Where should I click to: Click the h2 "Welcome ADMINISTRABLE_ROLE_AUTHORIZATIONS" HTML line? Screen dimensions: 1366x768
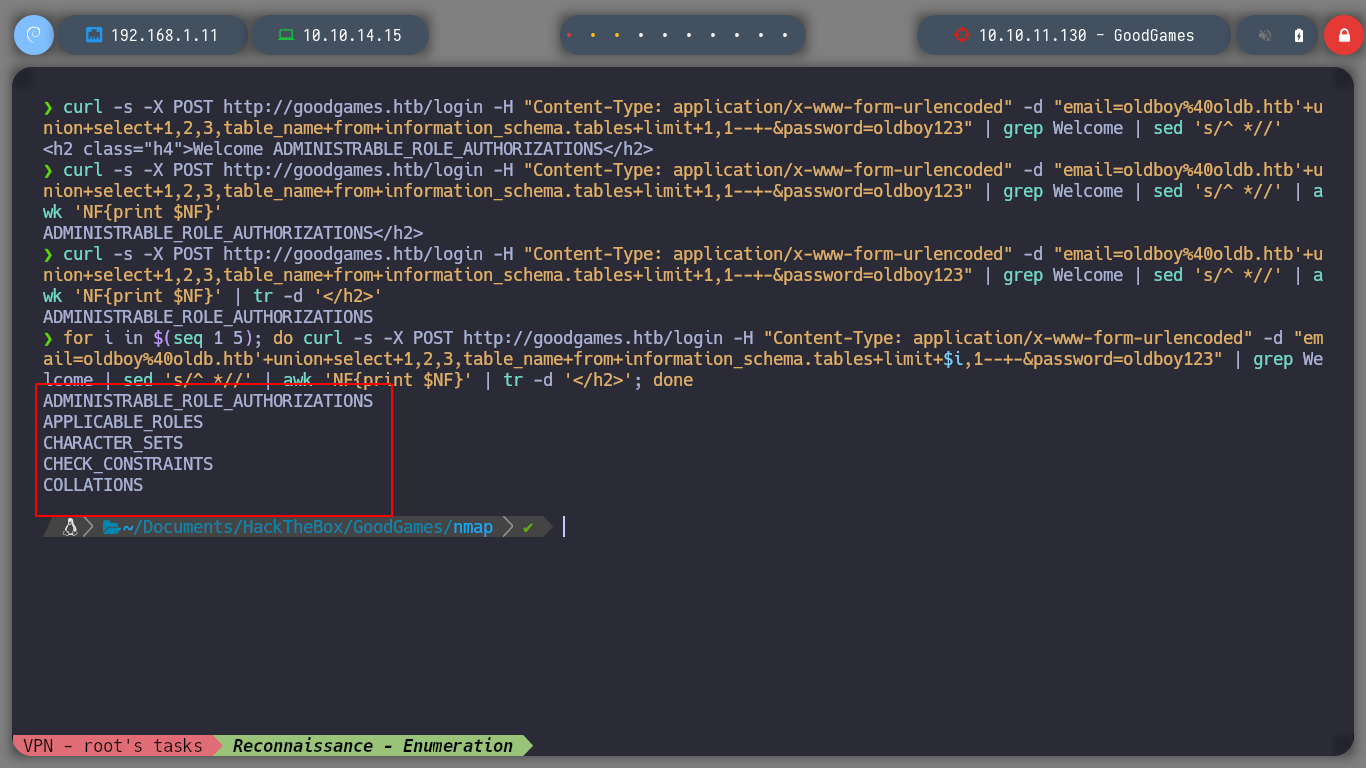pos(348,149)
